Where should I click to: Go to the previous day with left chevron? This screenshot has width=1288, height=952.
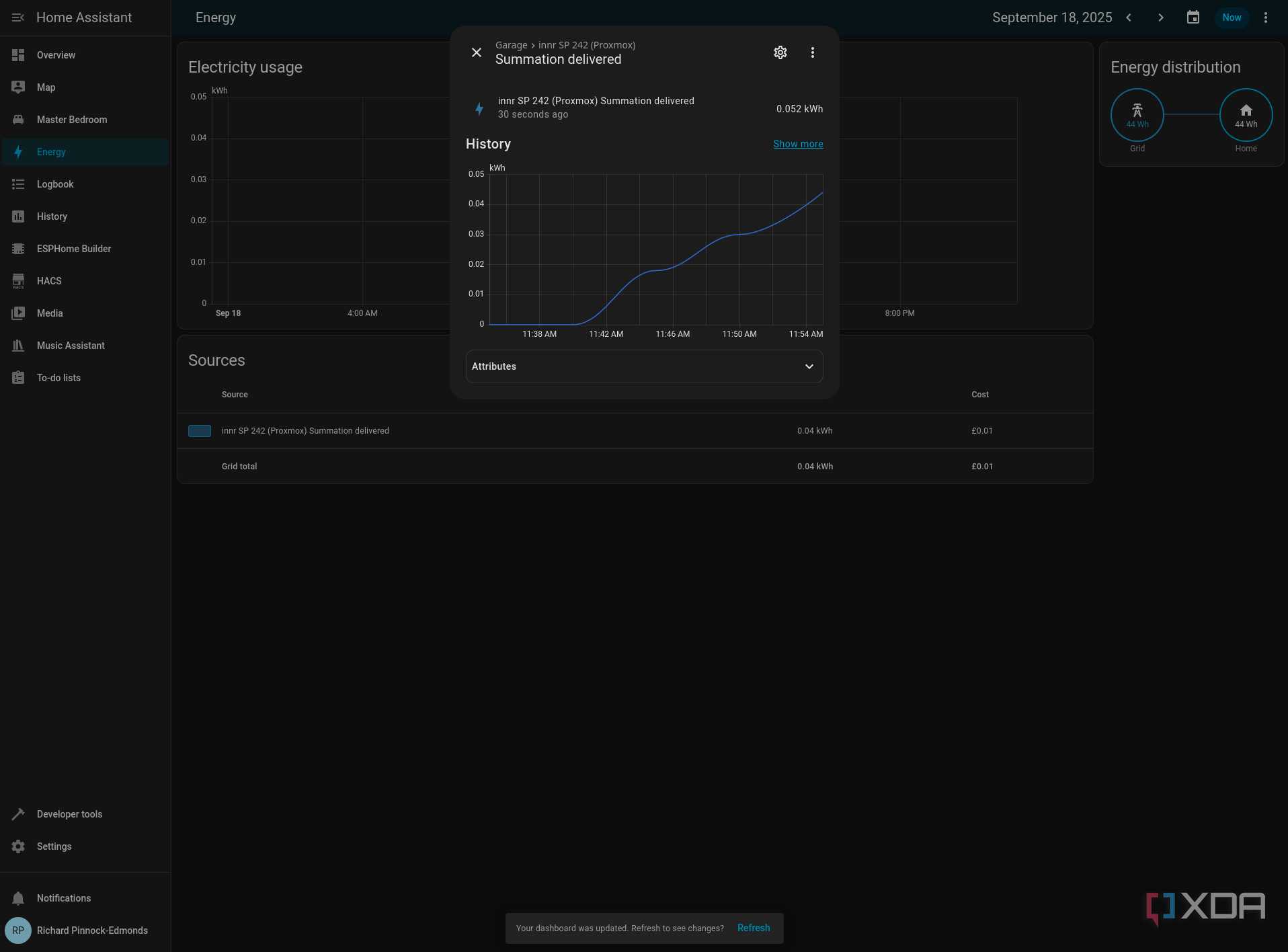1129,17
